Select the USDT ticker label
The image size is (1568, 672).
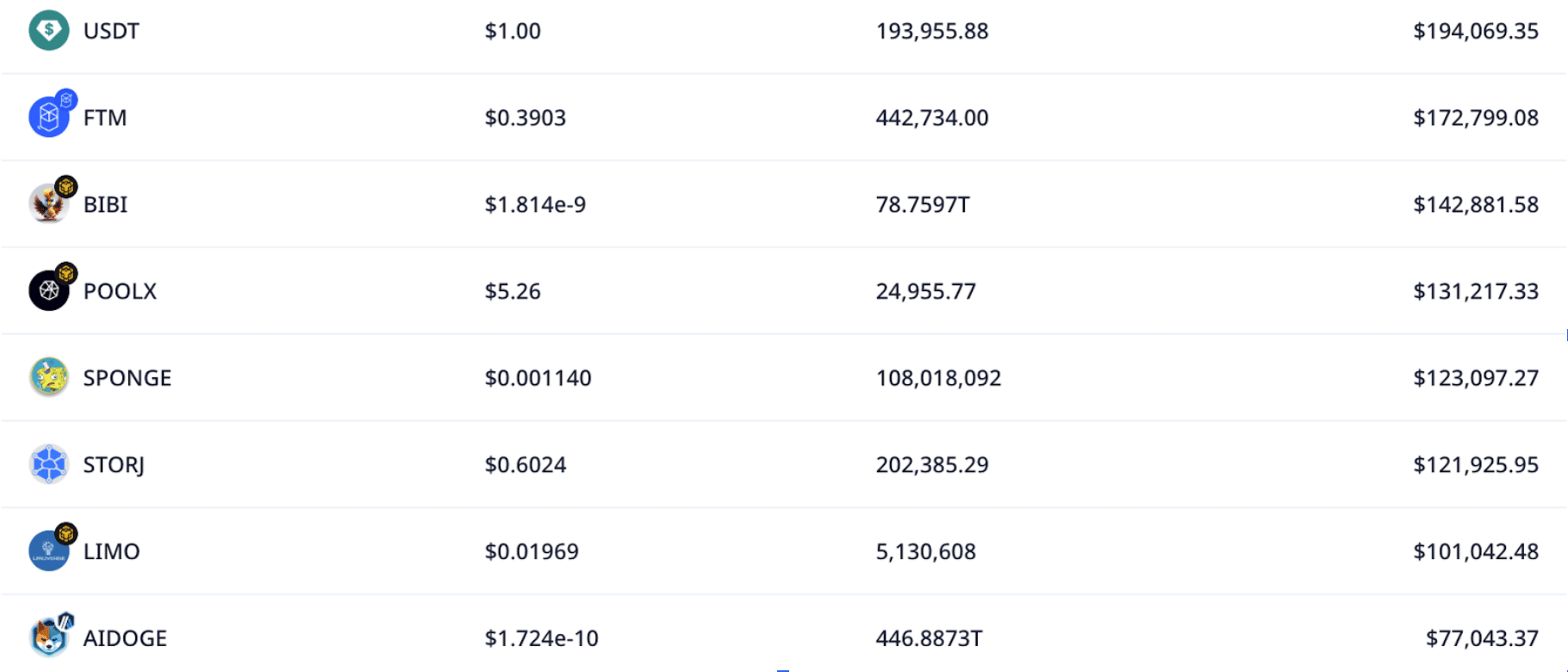click(111, 30)
